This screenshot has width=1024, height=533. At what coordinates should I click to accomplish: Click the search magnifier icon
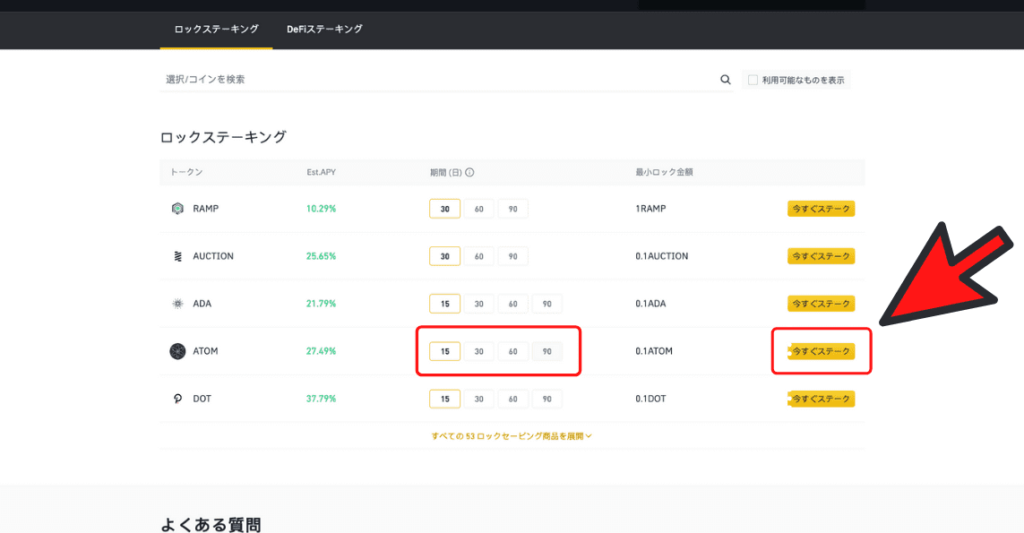click(x=725, y=80)
